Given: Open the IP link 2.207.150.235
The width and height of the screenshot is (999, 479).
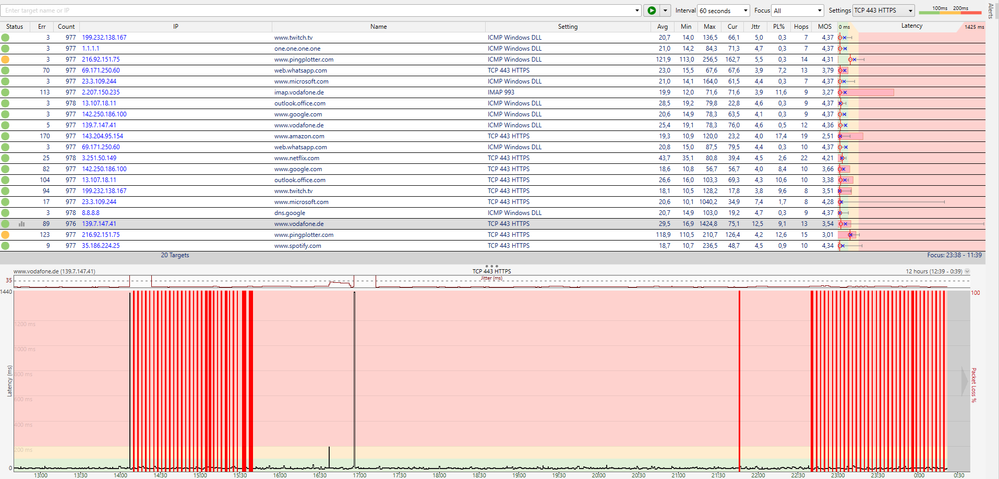Looking at the screenshot, I should point(101,92).
